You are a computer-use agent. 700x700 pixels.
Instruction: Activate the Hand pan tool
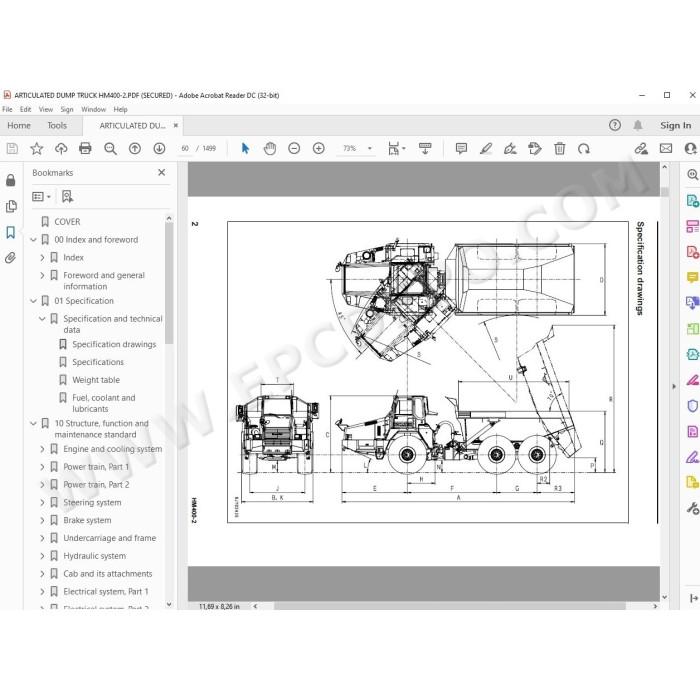pyautogui.click(x=270, y=148)
